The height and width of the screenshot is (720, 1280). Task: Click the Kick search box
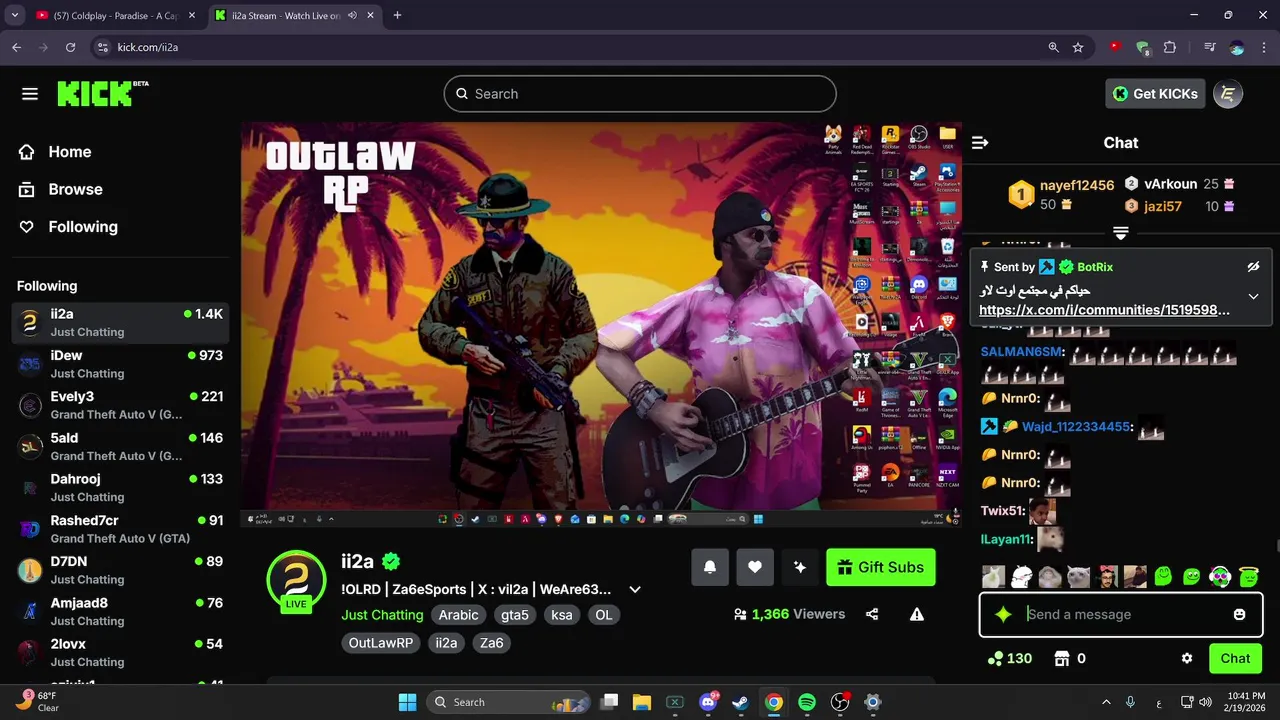point(640,94)
